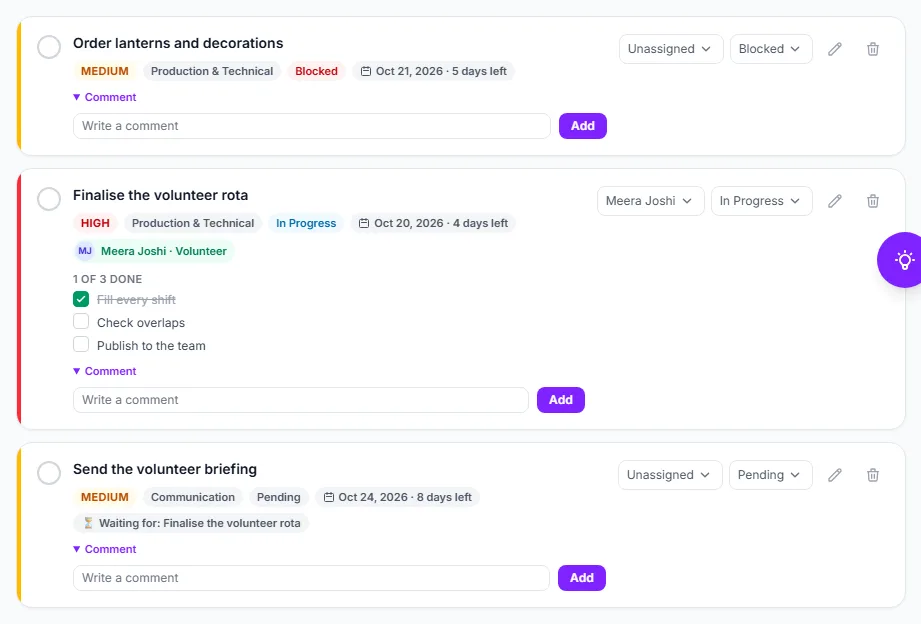Mark Order lanterns and decorations as complete
The image size is (921, 624).
tap(49, 47)
